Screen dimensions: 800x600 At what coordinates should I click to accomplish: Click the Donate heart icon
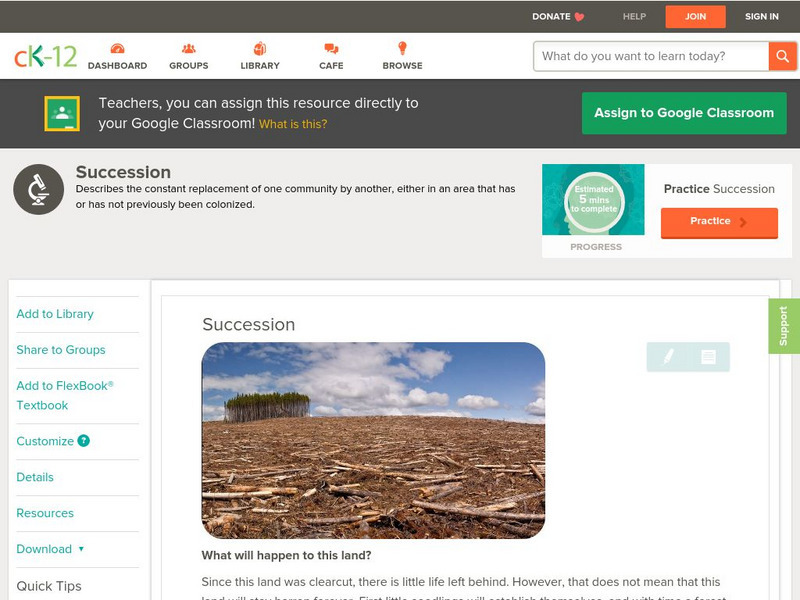pyautogui.click(x=579, y=17)
